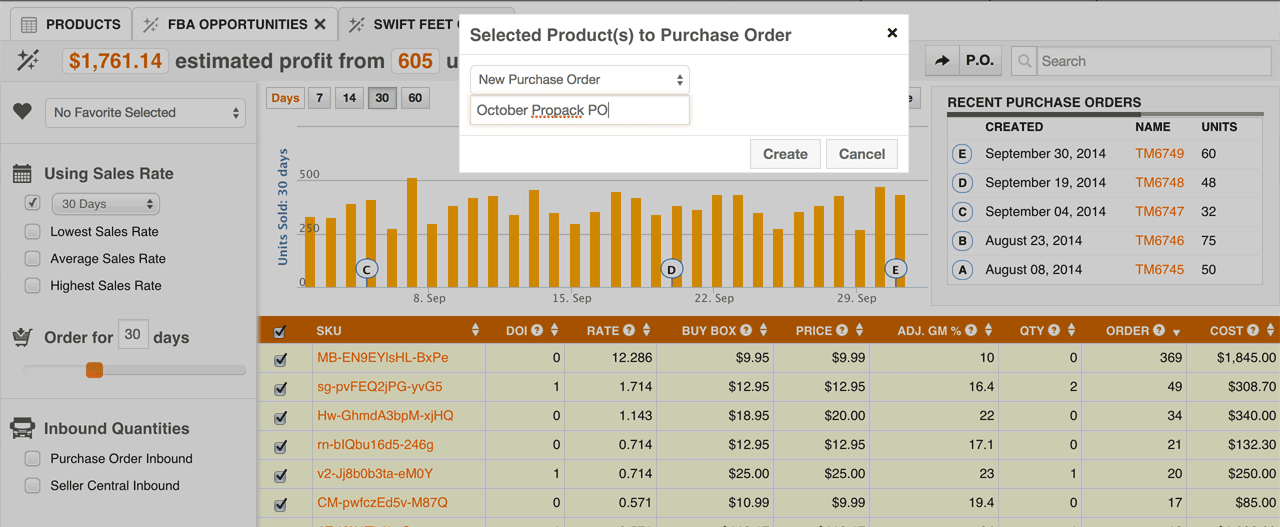The image size is (1280, 527).
Task: Enable Lowest Sales Rate checkbox
Action: [x=33, y=232]
